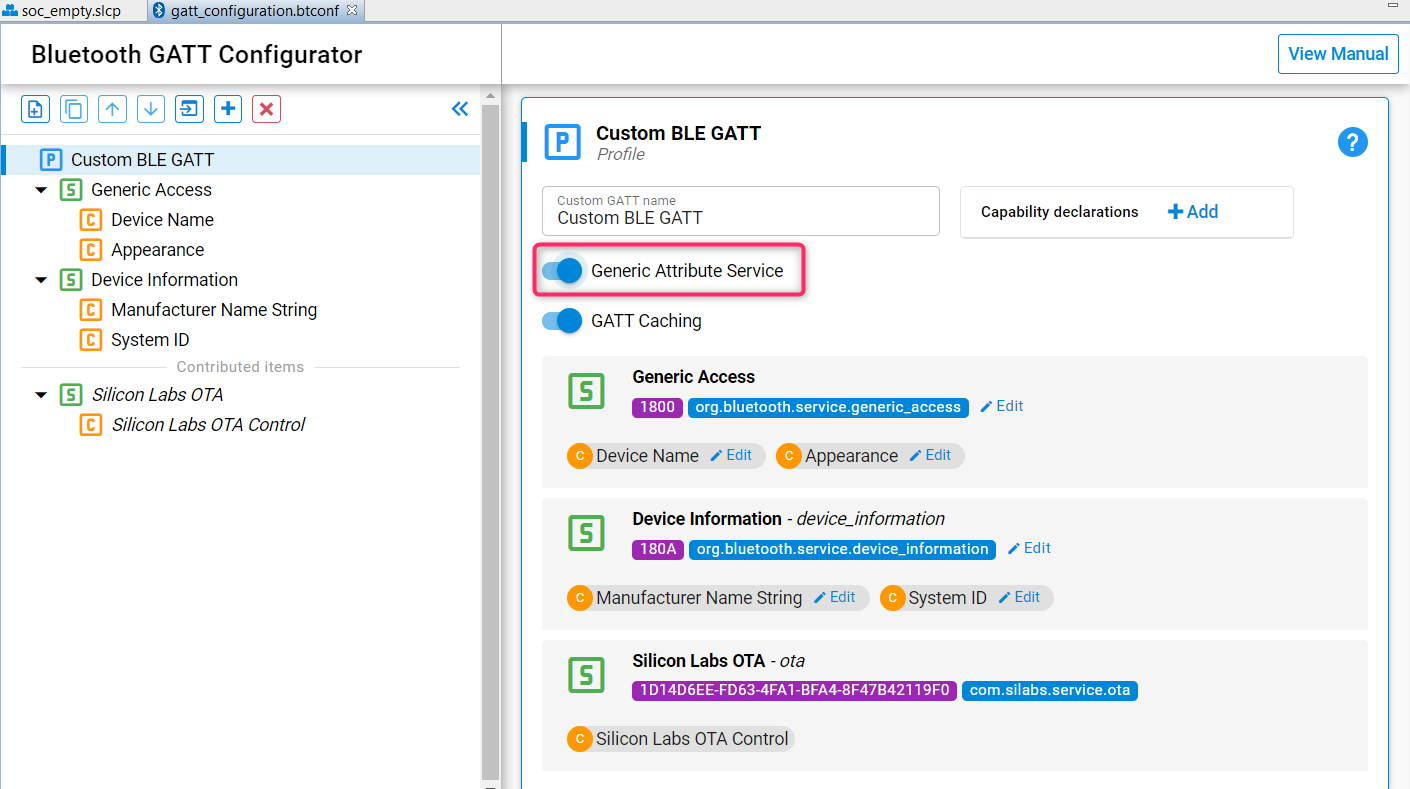Click the red X delete icon
The image size is (1410, 789).
click(x=266, y=109)
